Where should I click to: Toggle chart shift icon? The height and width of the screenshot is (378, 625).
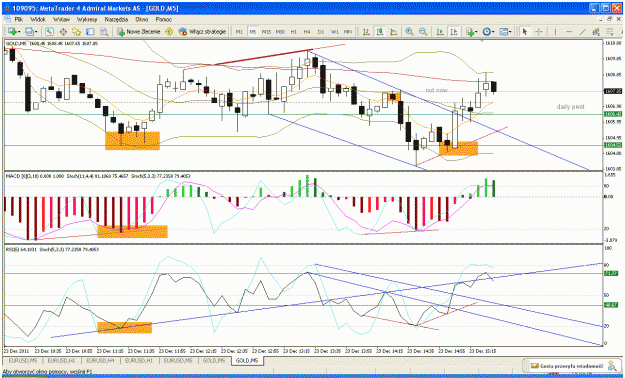[x=453, y=32]
